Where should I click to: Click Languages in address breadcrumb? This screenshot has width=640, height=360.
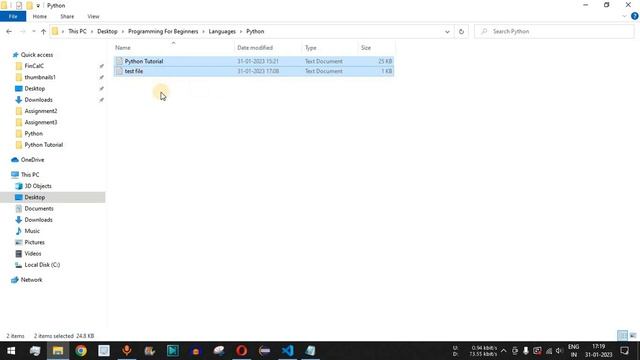[222, 31]
